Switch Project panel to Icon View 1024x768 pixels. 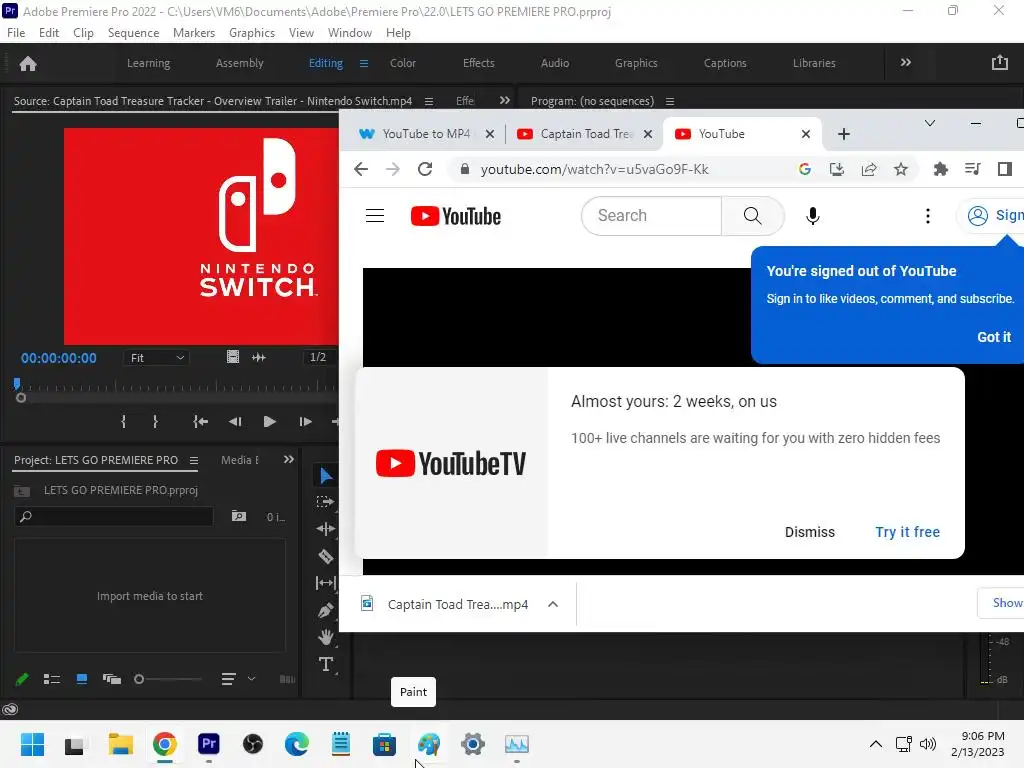(82, 679)
